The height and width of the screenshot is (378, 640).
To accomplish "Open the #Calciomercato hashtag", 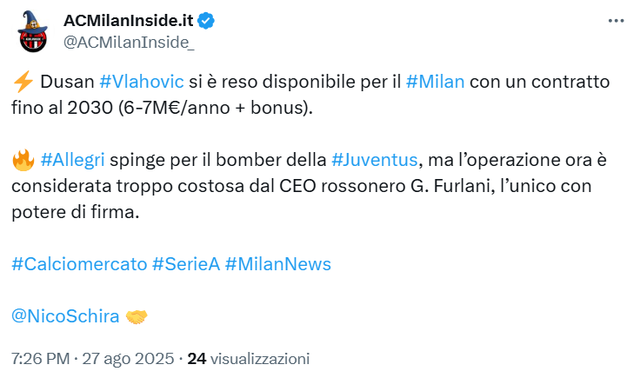I will 79,264.
